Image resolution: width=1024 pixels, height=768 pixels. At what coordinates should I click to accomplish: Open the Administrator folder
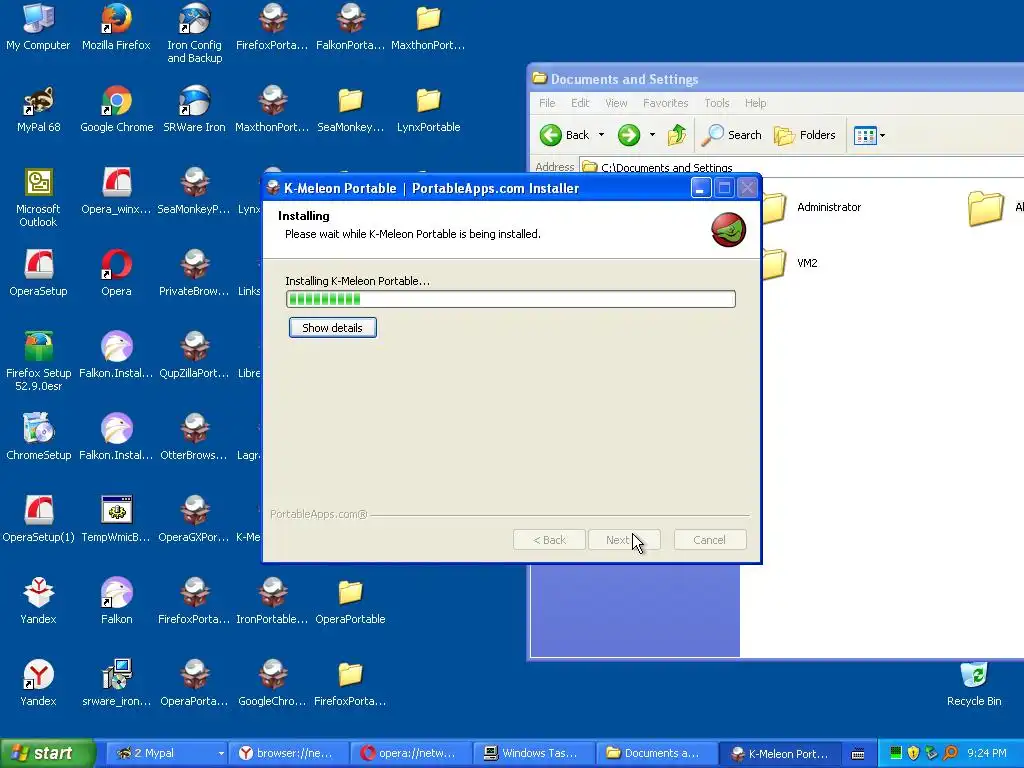[x=813, y=208]
